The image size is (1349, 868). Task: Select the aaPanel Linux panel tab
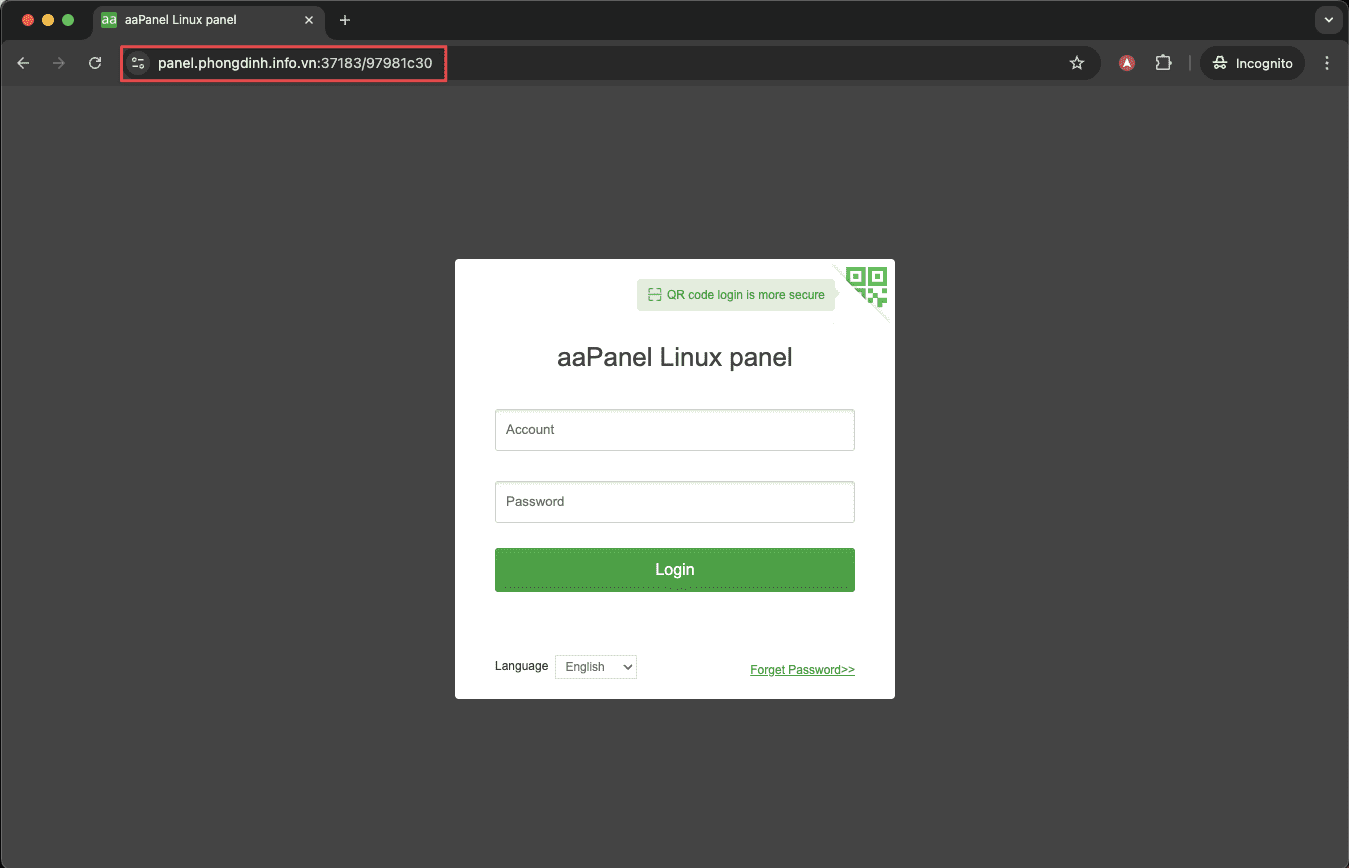(208, 20)
